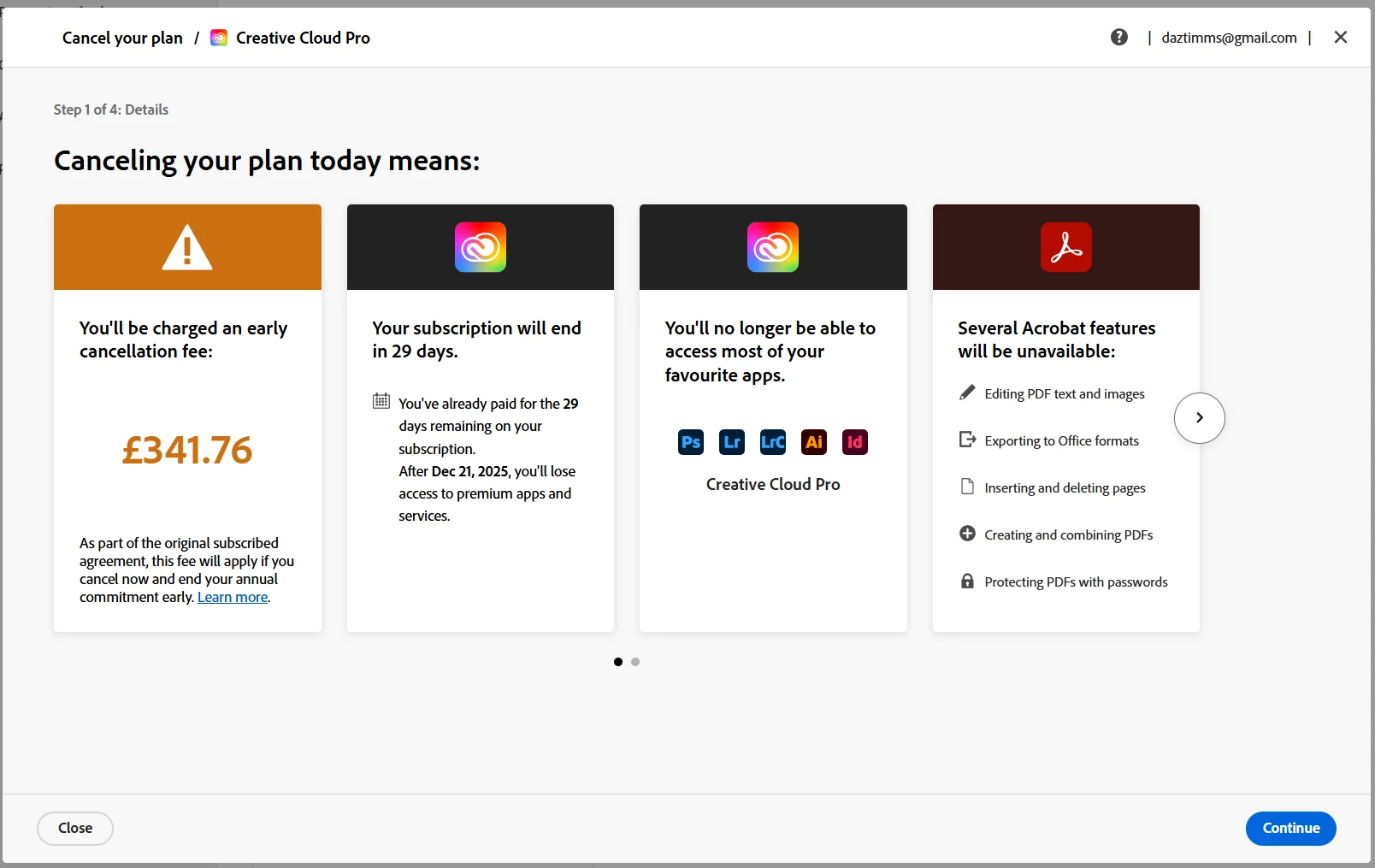Click Creative Cloud icon on favourite apps card
The image size is (1375, 868).
pyautogui.click(x=773, y=247)
